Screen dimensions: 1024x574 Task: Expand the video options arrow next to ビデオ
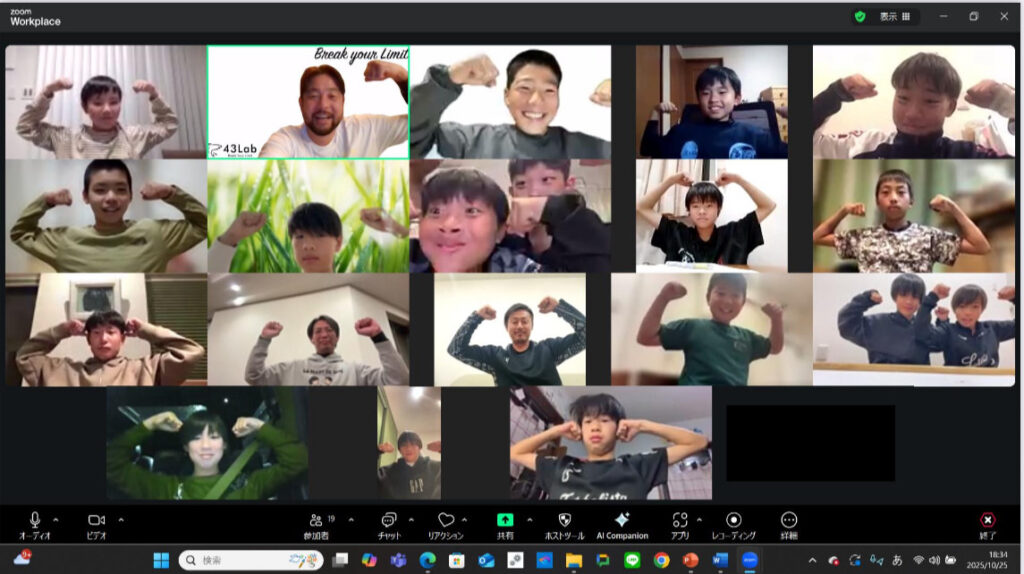(x=121, y=519)
